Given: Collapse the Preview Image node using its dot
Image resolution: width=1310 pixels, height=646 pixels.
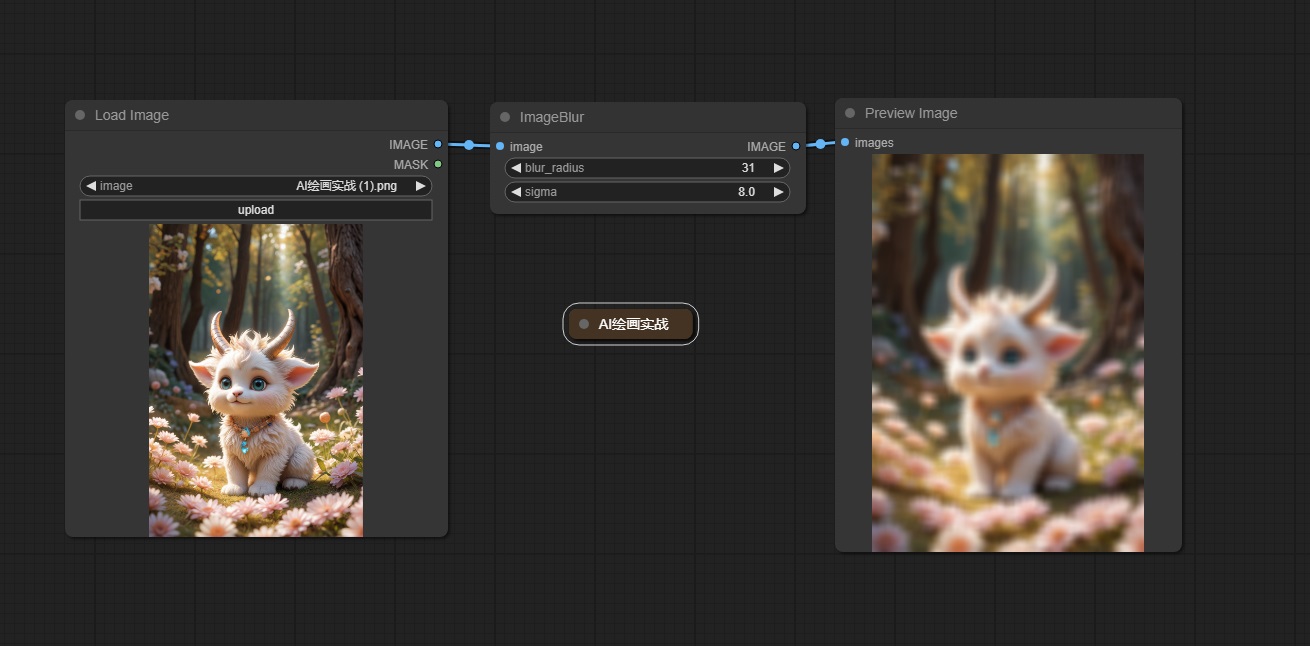Looking at the screenshot, I should click(850, 113).
